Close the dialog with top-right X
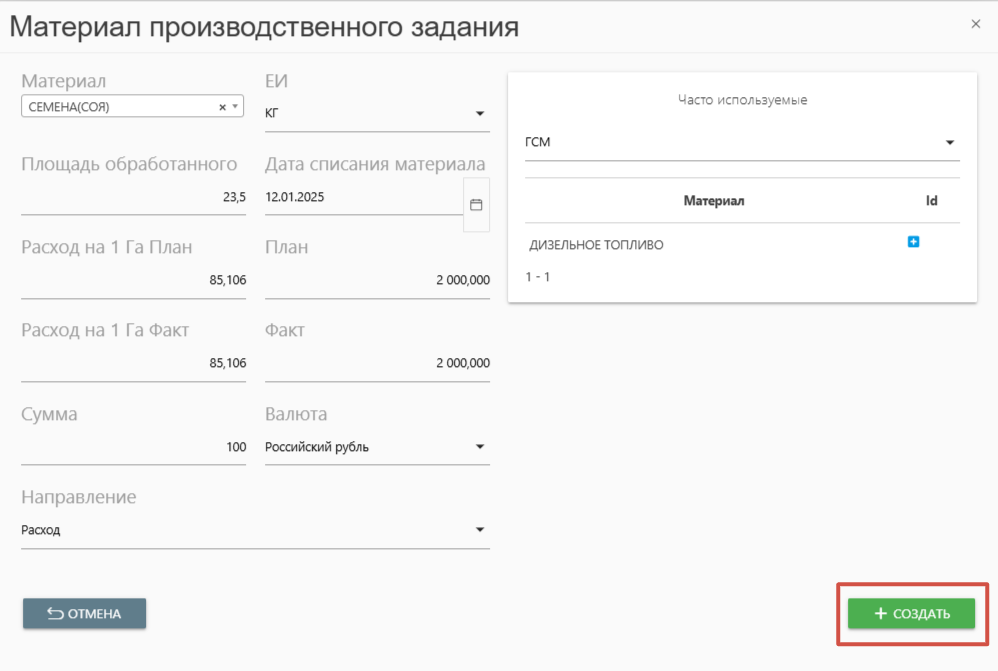The height and width of the screenshot is (671, 998). pyautogui.click(x=976, y=24)
